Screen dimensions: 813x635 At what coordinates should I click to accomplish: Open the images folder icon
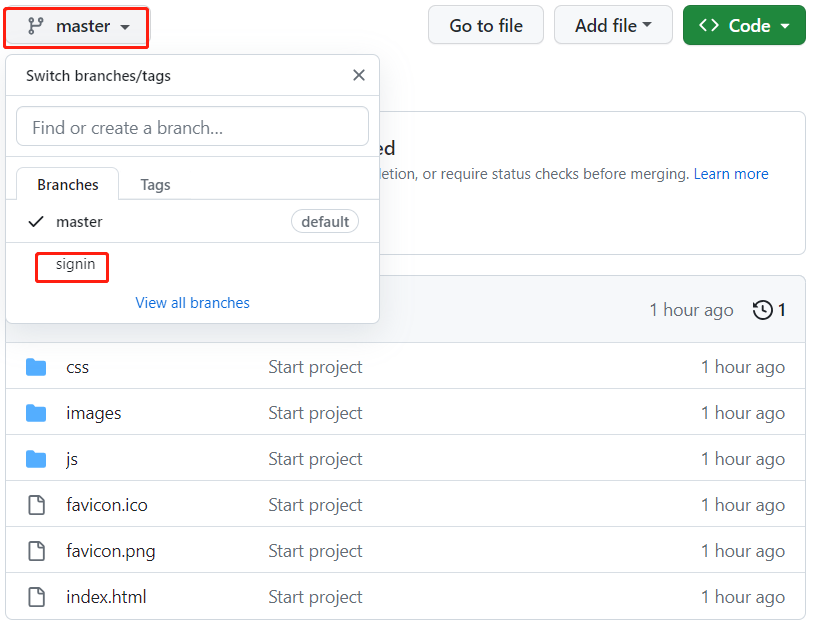(36, 413)
